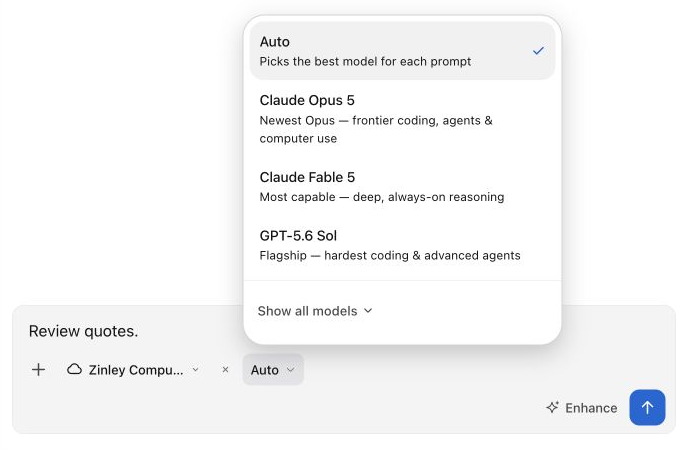Pick GPT-5.6 Sol as the model
Viewport: 688px width, 450px height.
(x=402, y=245)
